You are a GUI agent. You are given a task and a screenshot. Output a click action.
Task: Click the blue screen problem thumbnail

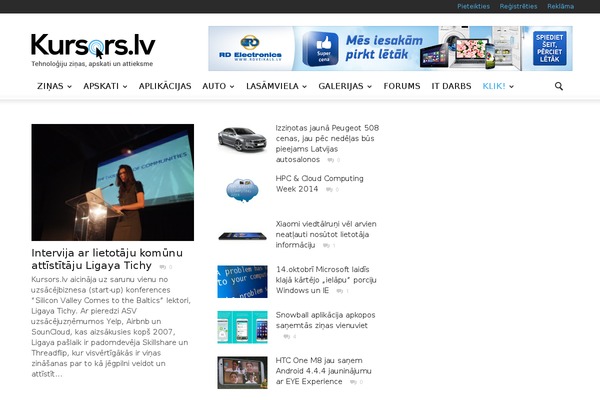click(242, 282)
